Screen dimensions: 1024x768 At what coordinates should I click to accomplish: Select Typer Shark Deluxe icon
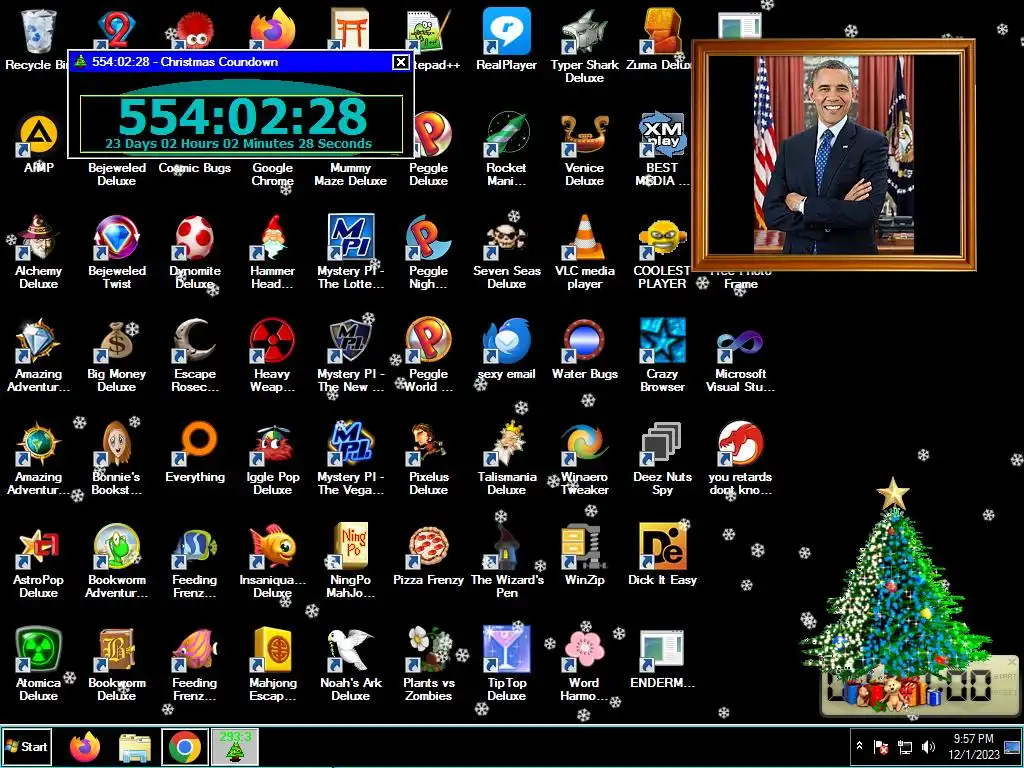[584, 31]
